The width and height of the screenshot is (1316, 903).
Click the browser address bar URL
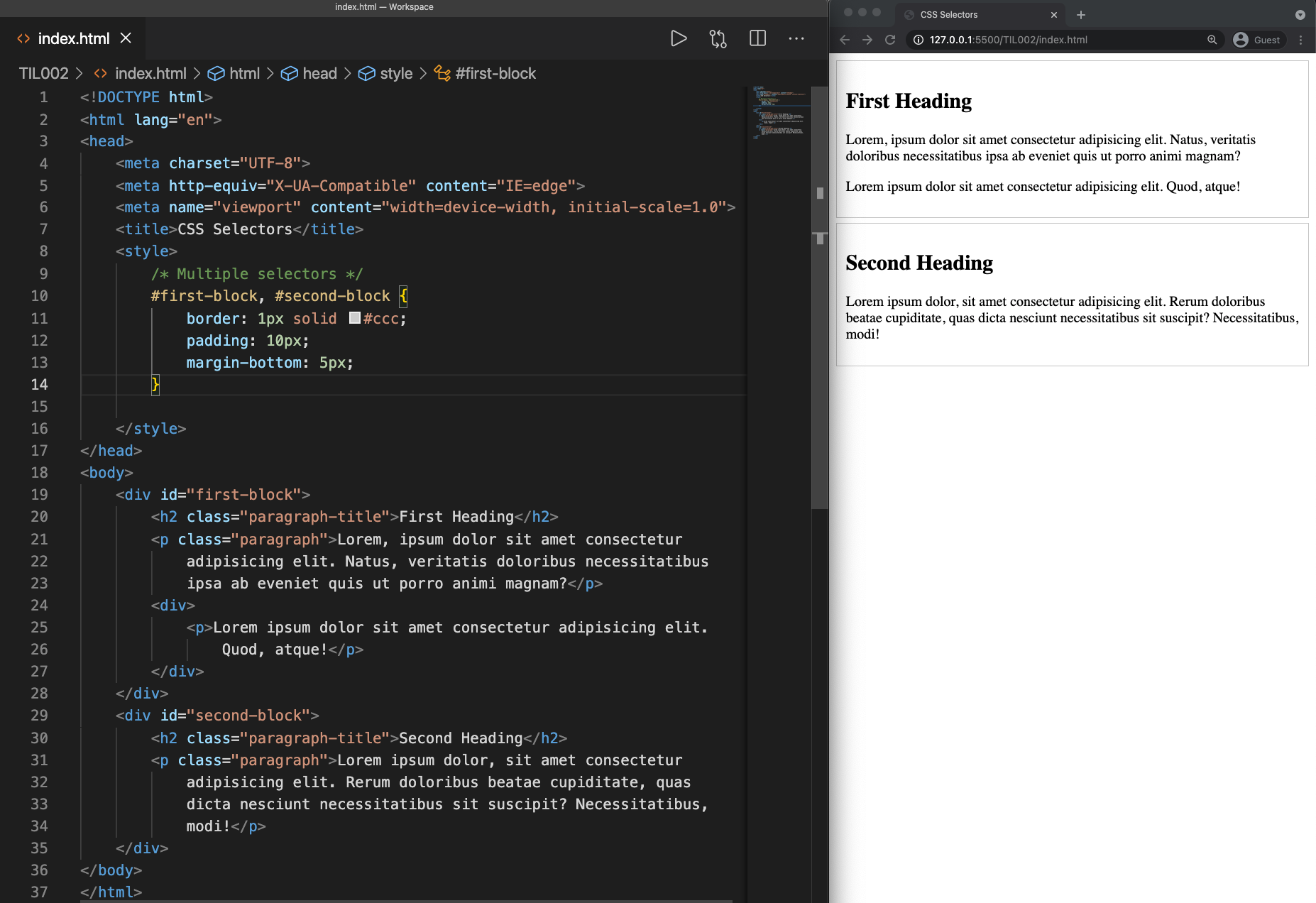1008,40
